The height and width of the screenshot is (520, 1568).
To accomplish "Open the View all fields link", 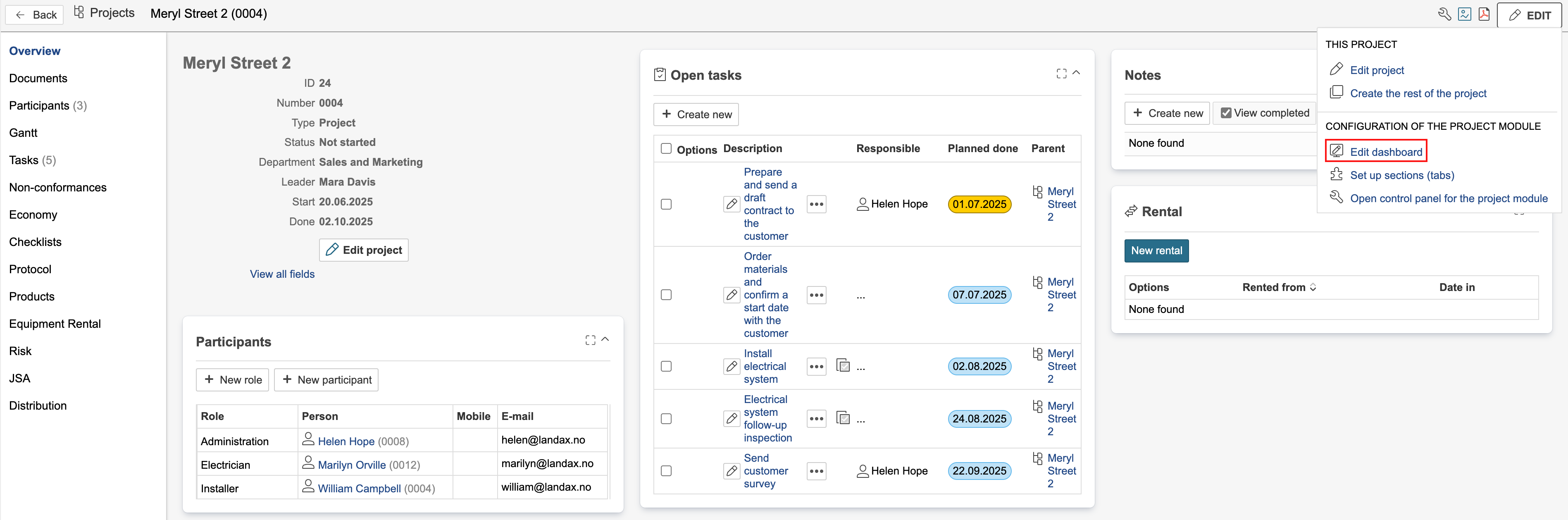I will coord(282,274).
